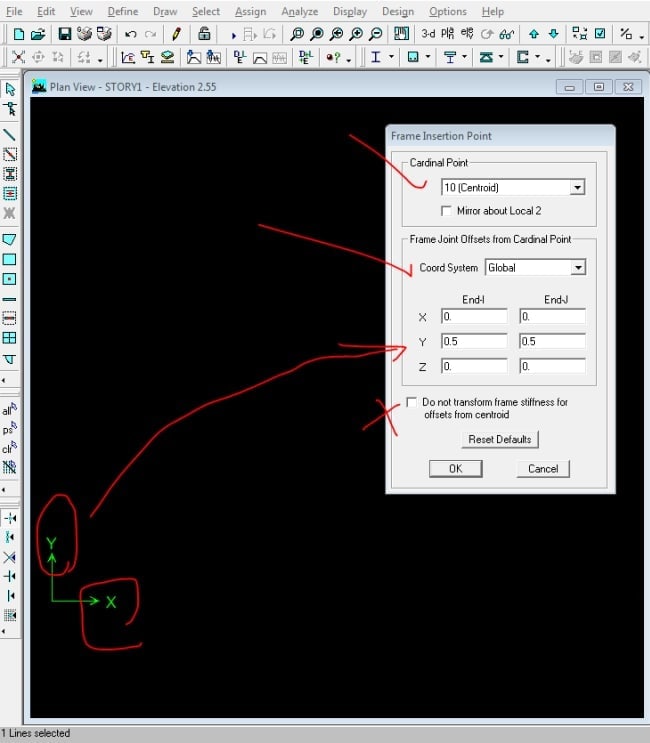
Task: Click Cancel in Frame Insertion Point dialog
Action: [x=543, y=469]
